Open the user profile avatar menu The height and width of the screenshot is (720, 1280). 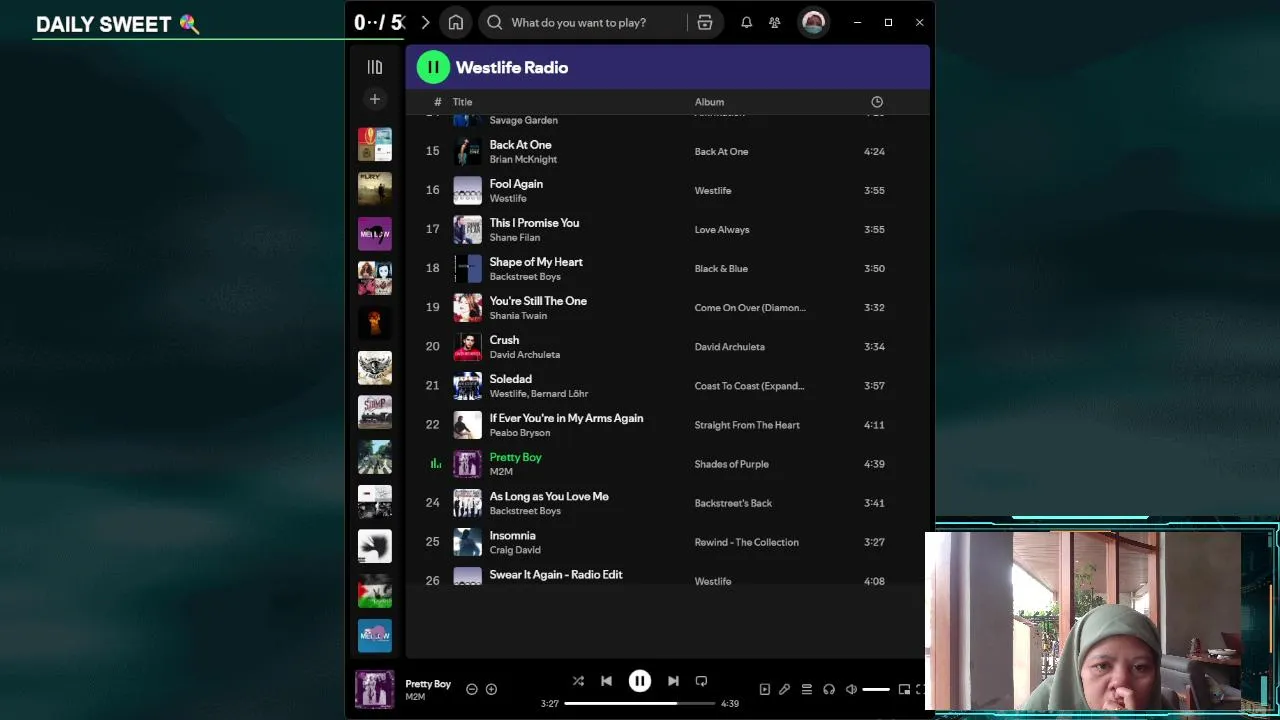point(813,22)
